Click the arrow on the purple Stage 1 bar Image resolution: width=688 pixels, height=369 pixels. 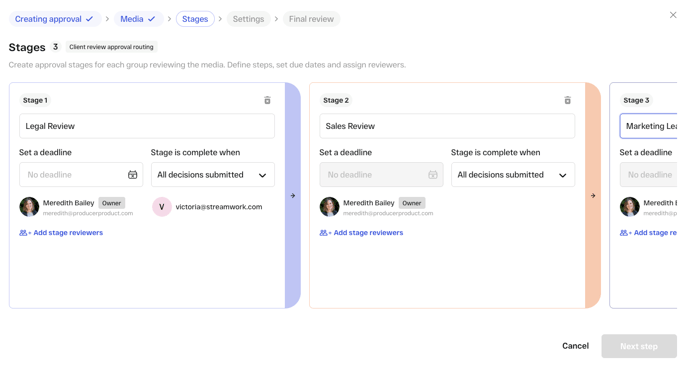point(293,196)
